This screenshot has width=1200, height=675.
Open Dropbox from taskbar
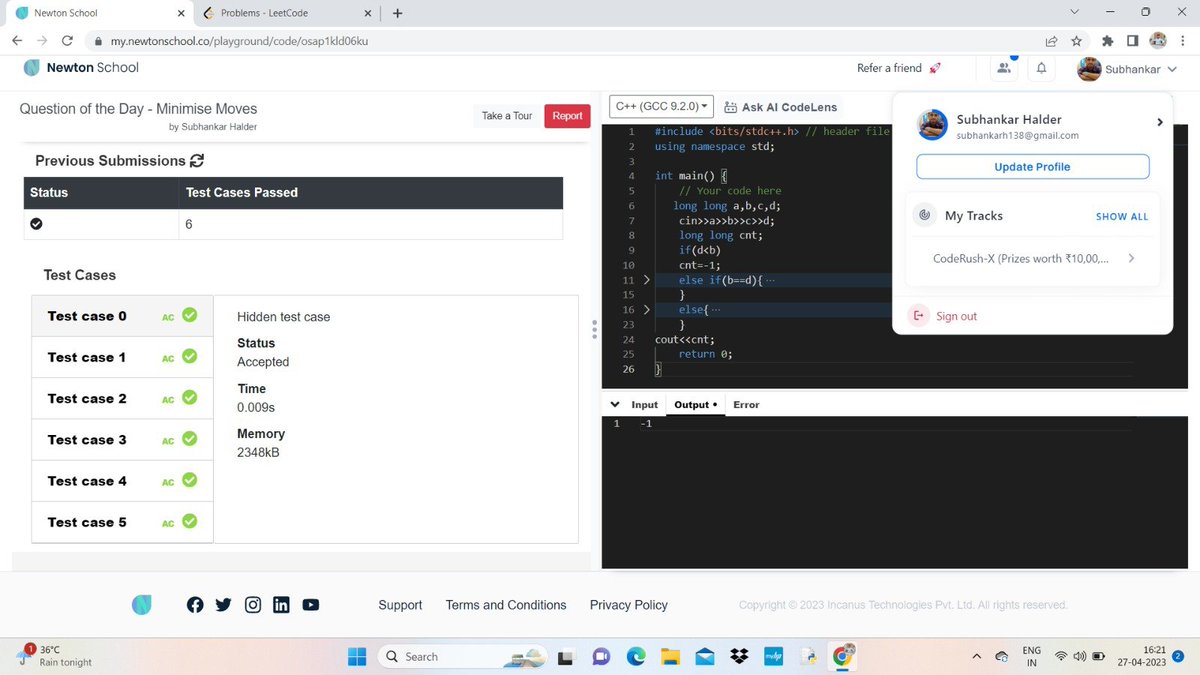click(738, 656)
